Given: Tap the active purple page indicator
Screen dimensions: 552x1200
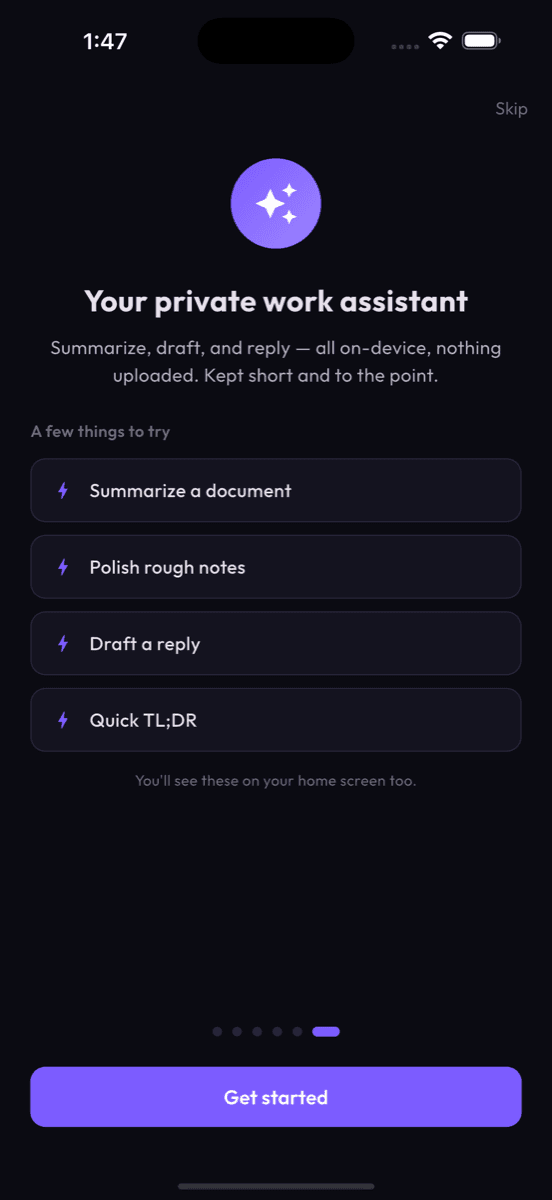Looking at the screenshot, I should pos(326,1031).
